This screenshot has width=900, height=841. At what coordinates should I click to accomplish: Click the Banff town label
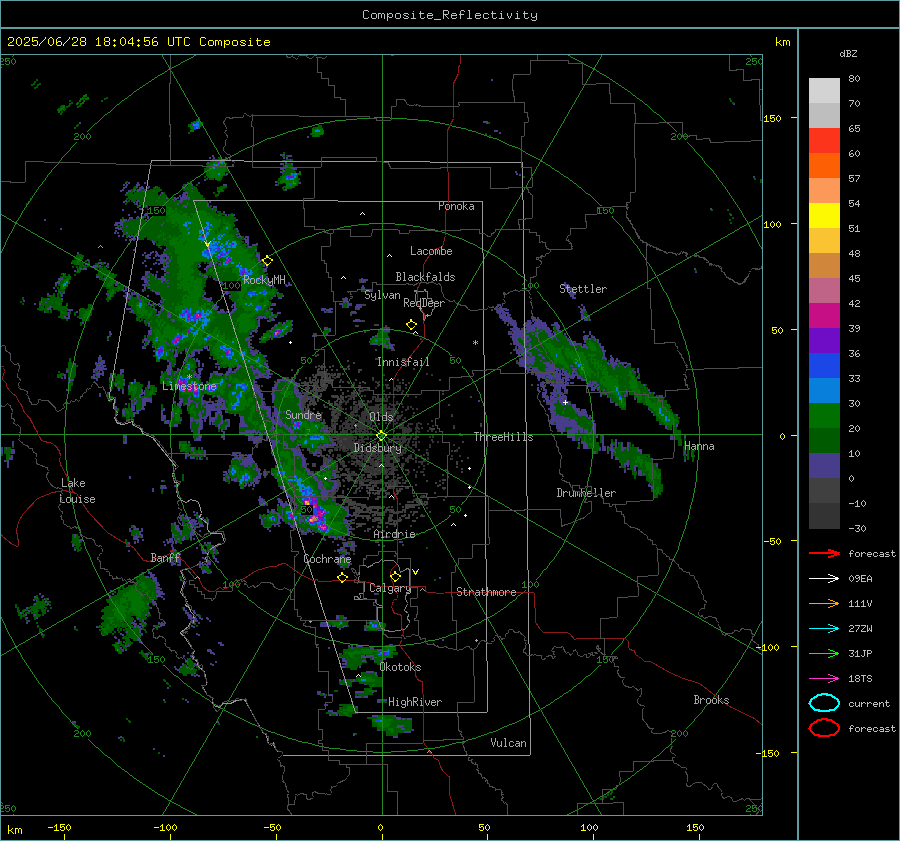[165, 557]
